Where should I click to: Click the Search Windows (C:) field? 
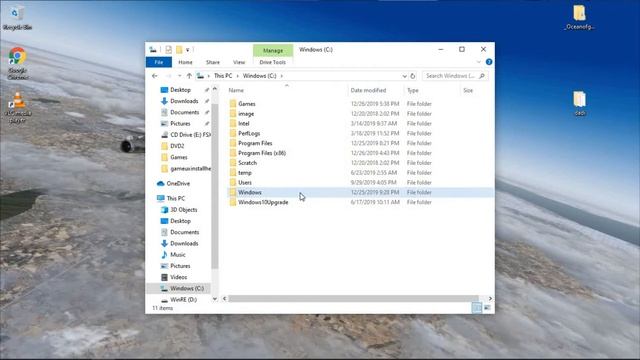[x=455, y=76]
